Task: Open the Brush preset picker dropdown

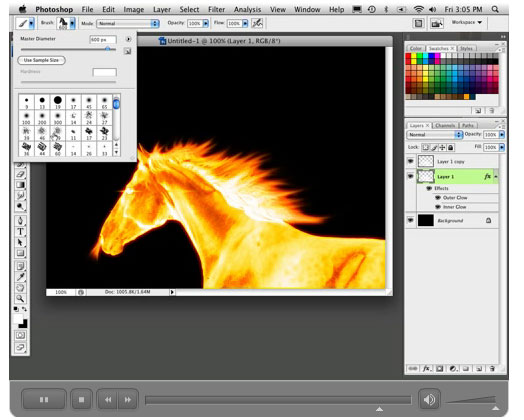Action: tap(72, 23)
